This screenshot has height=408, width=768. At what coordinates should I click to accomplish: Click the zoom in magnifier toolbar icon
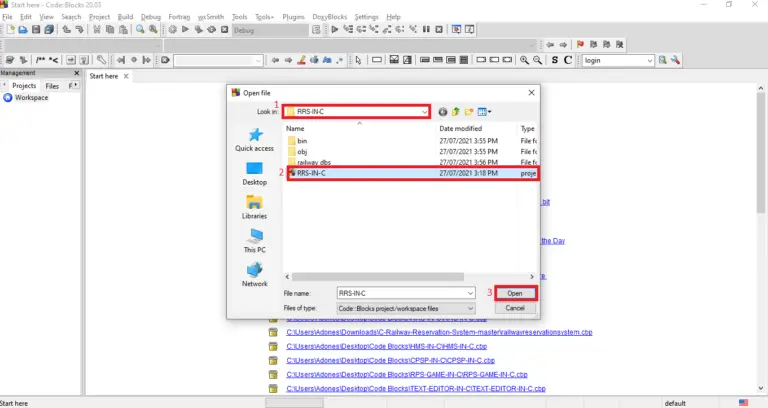pyautogui.click(x=523, y=61)
